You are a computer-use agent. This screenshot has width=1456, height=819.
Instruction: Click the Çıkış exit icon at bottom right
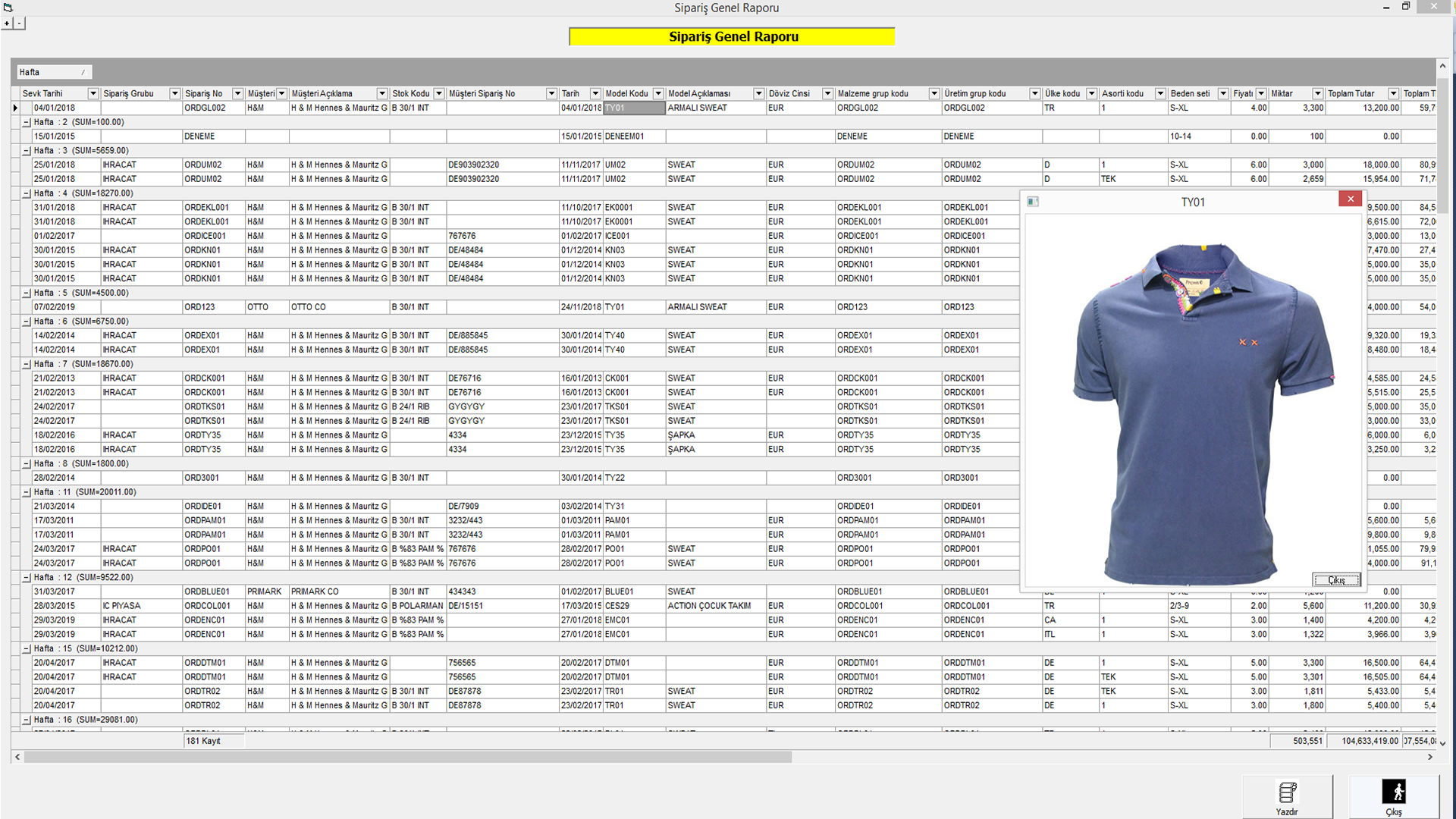[x=1394, y=792]
